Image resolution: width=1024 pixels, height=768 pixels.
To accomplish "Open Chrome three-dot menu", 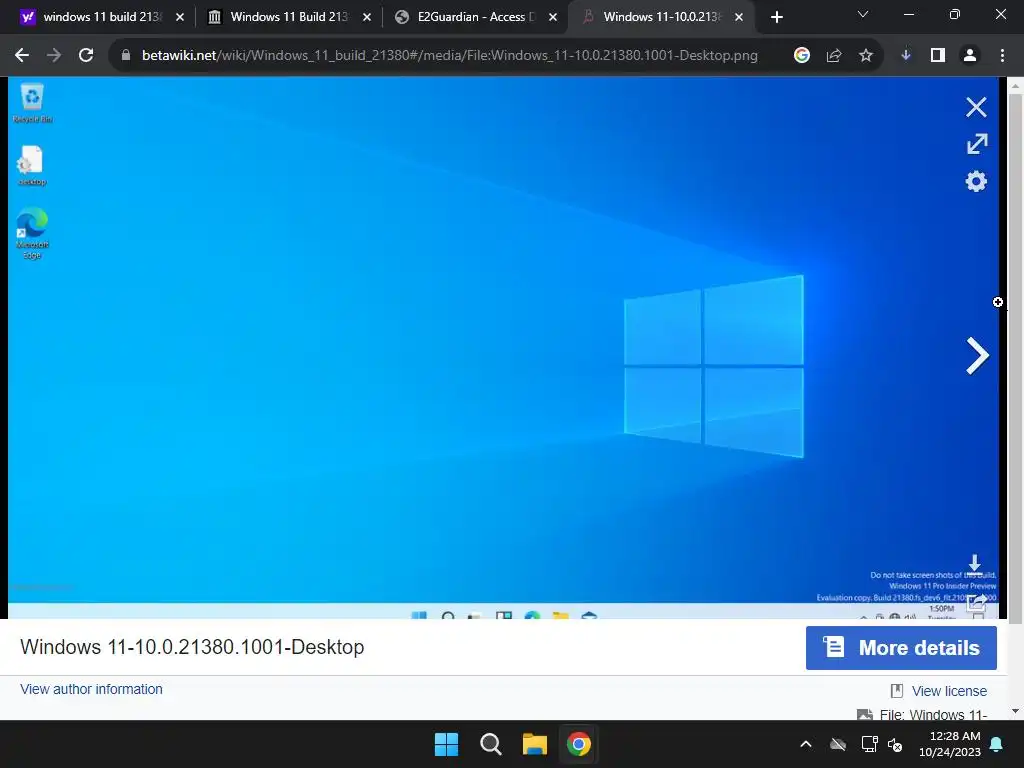I will 1002,56.
